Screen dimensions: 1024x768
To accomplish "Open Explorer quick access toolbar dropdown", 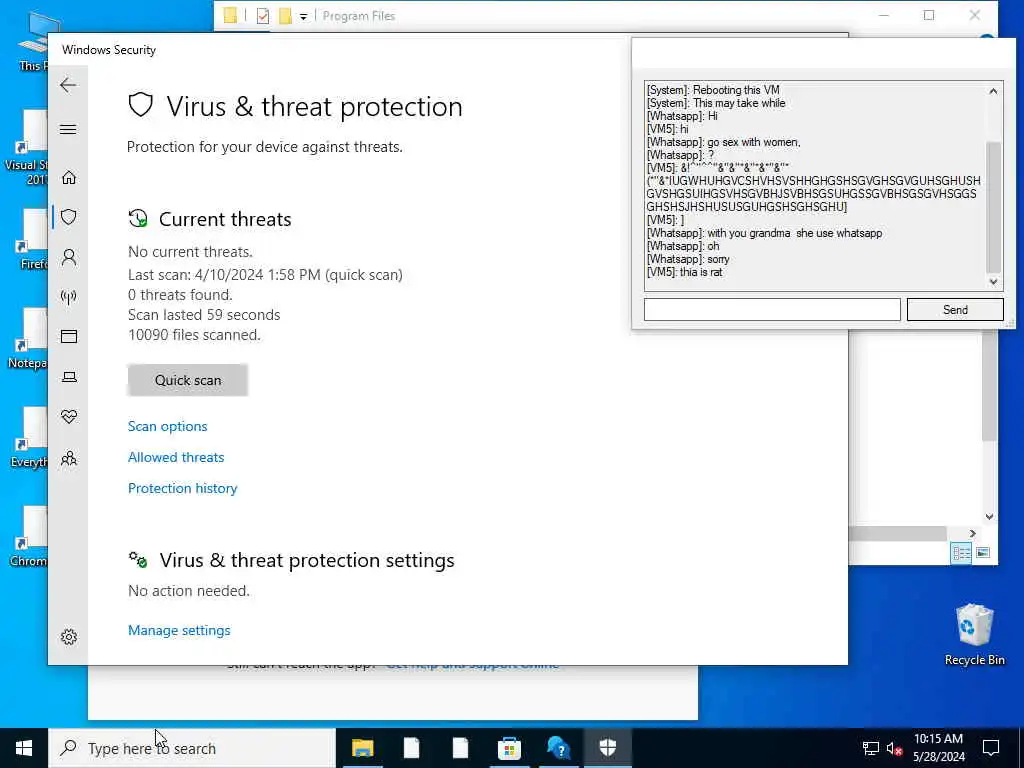I will (x=304, y=16).
